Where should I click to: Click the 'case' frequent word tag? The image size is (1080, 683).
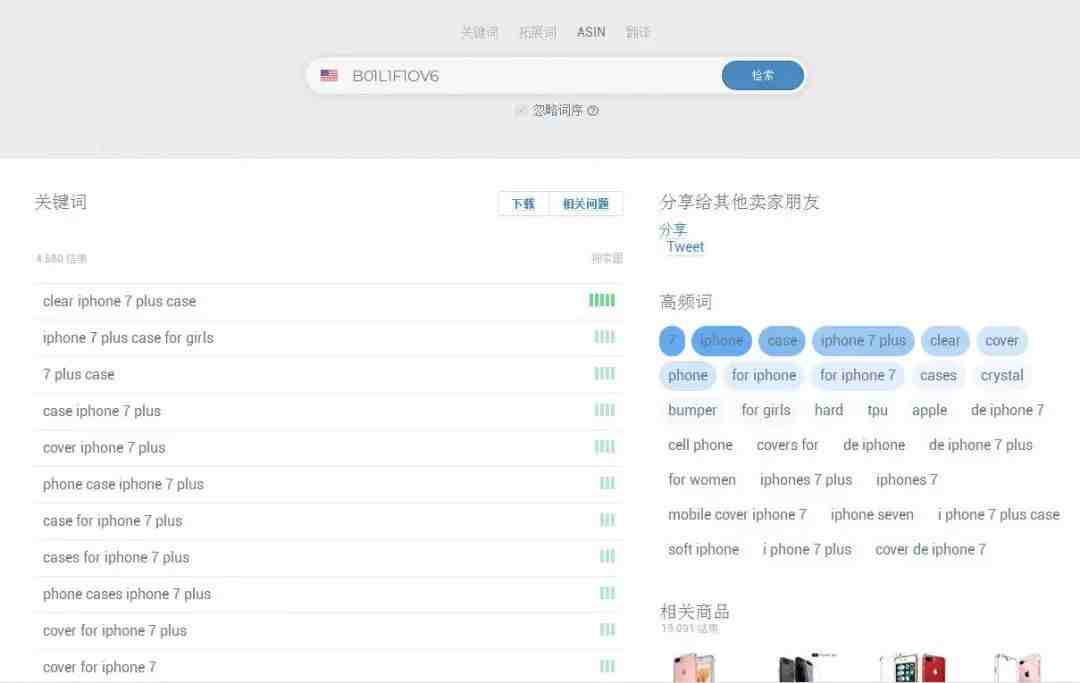782,341
